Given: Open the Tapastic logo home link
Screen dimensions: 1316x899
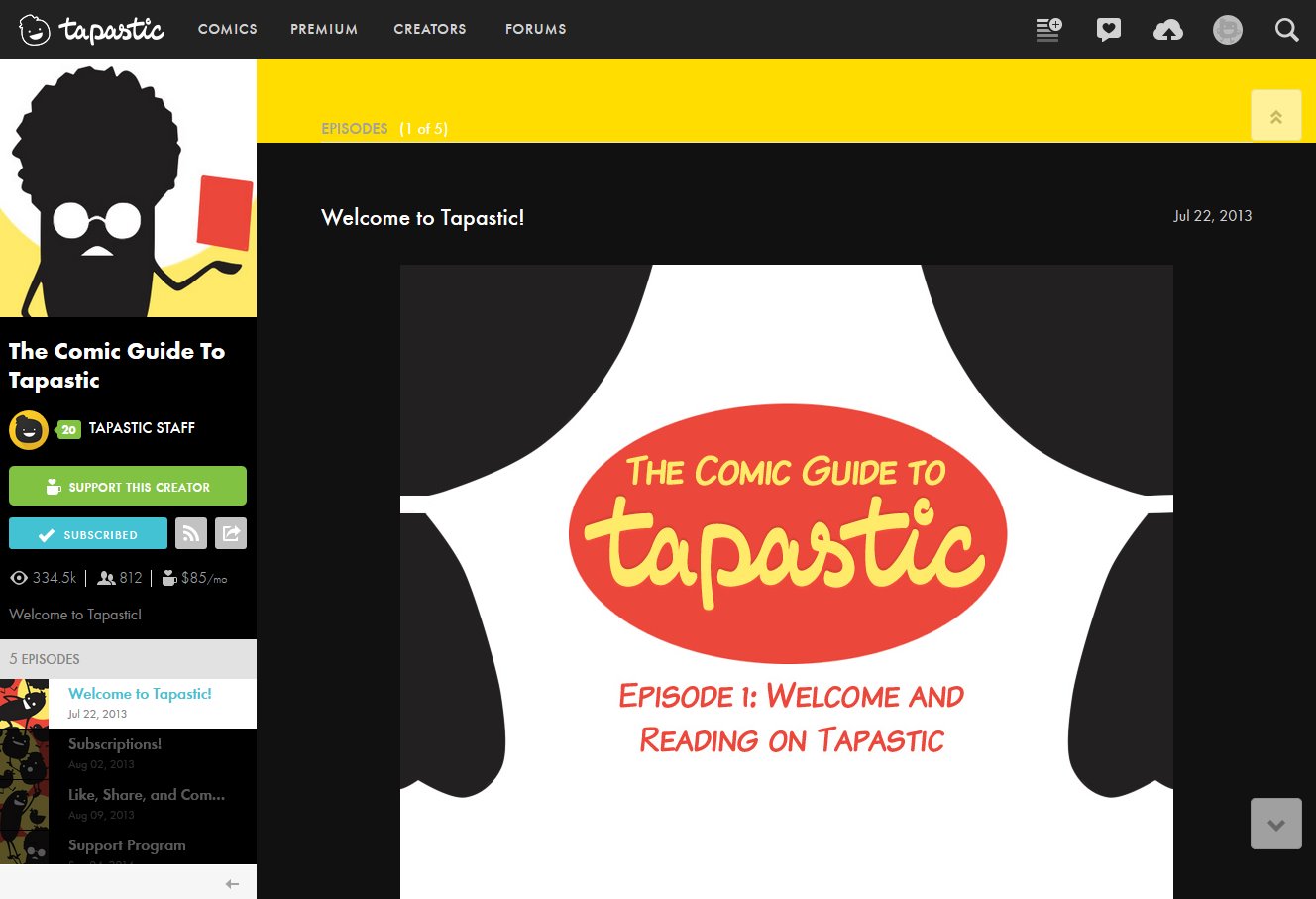Looking at the screenshot, I should click(91, 30).
